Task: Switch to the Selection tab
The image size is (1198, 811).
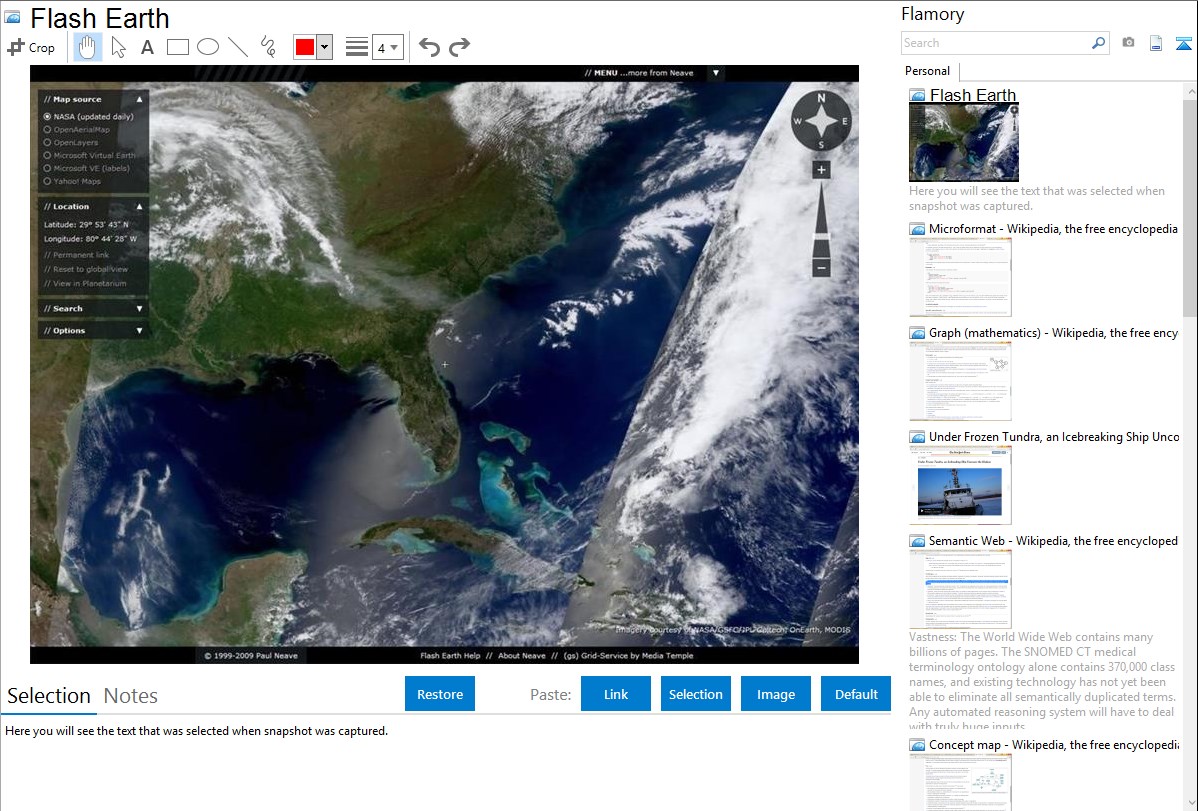Action: pyautogui.click(x=49, y=696)
